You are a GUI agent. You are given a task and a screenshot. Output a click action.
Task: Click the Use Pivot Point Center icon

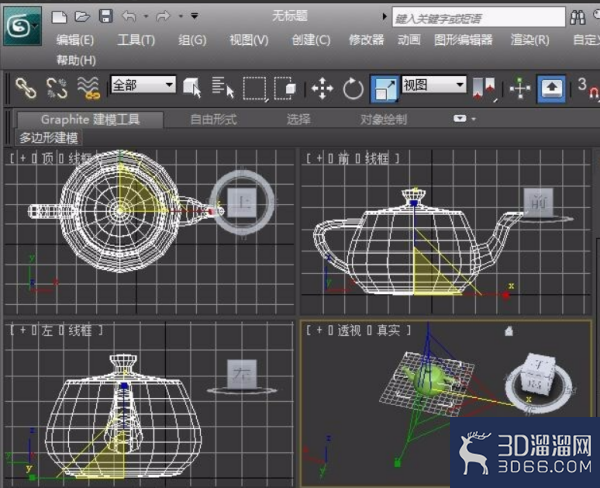[x=484, y=90]
